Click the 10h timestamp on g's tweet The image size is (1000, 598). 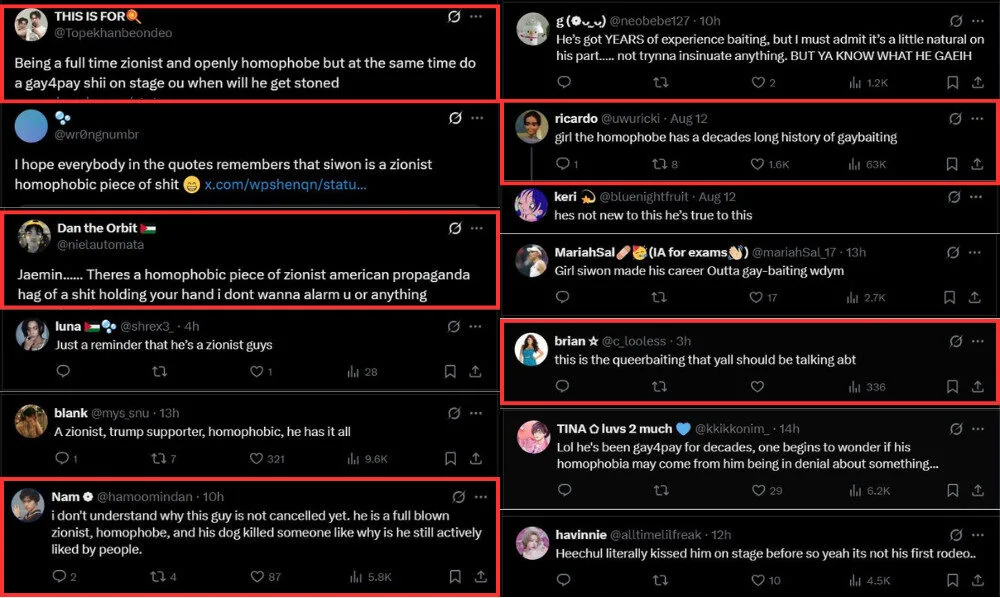(709, 21)
